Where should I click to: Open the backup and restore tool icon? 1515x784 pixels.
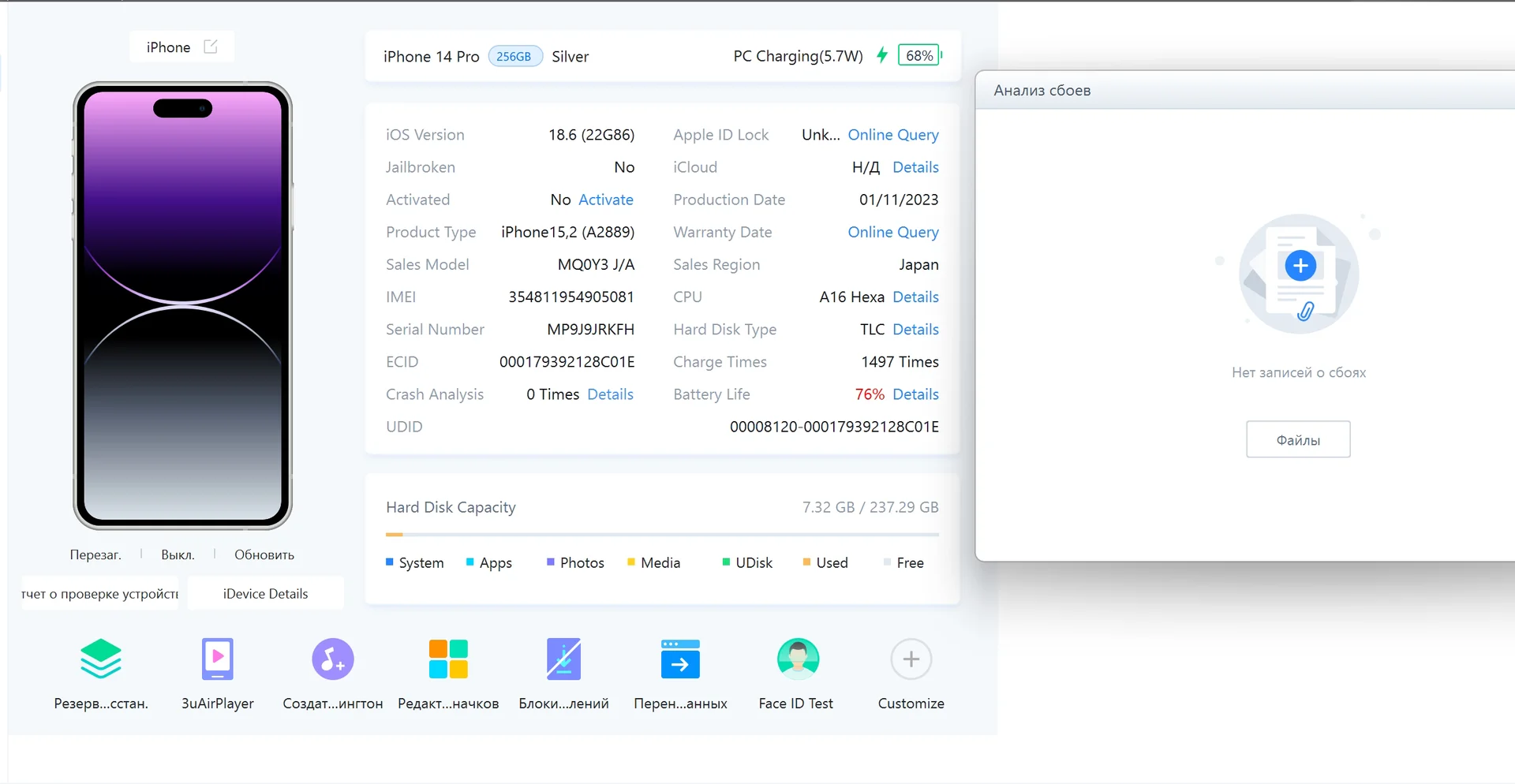101,659
